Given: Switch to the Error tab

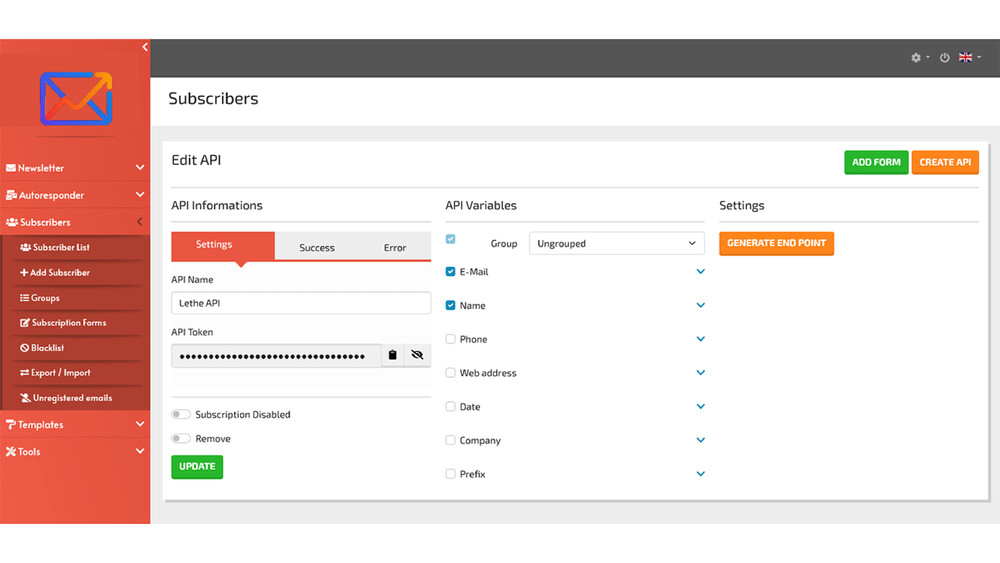Looking at the screenshot, I should [x=395, y=247].
